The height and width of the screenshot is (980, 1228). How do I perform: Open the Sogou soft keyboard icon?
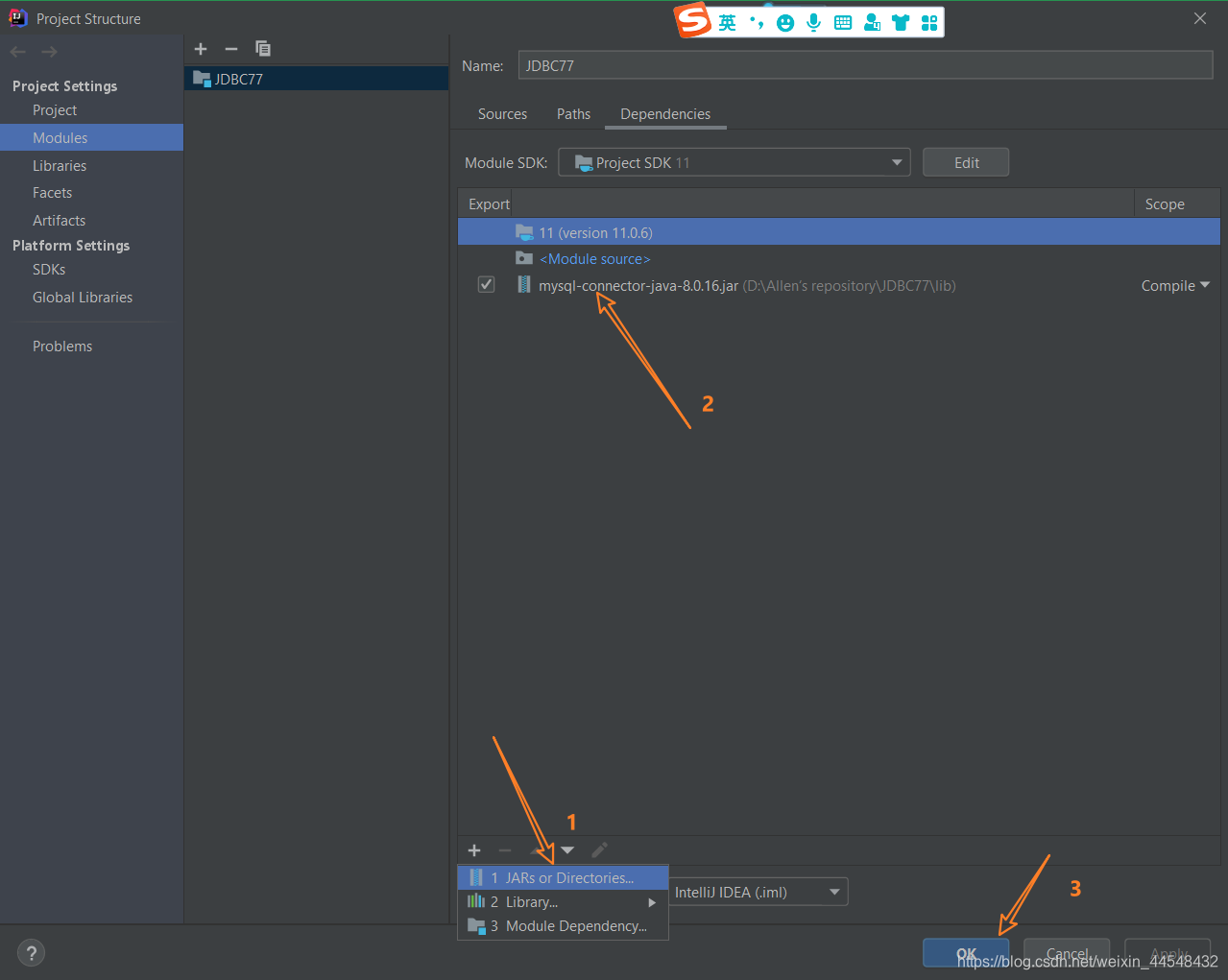click(843, 23)
